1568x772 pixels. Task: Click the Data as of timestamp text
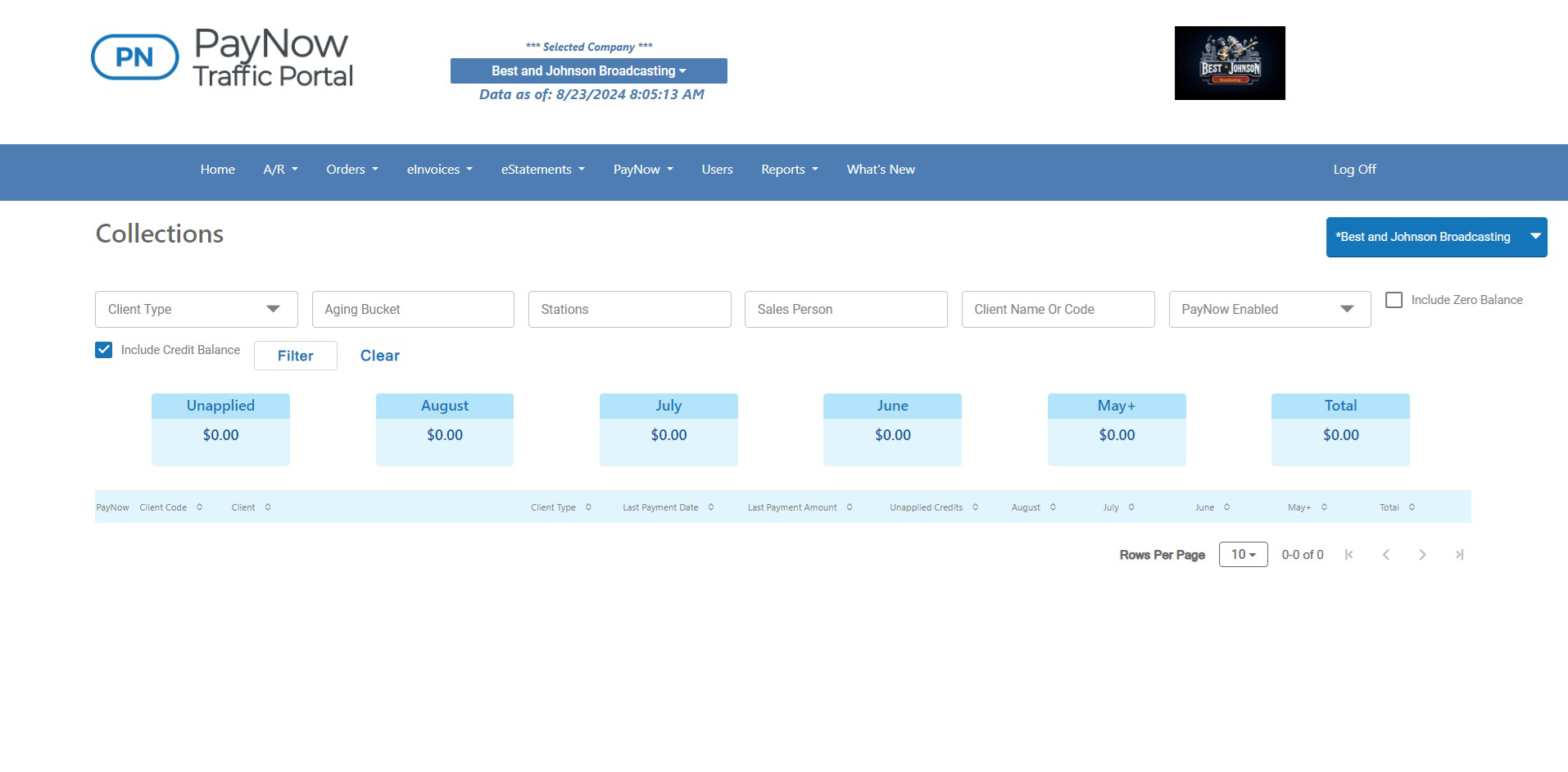591,94
